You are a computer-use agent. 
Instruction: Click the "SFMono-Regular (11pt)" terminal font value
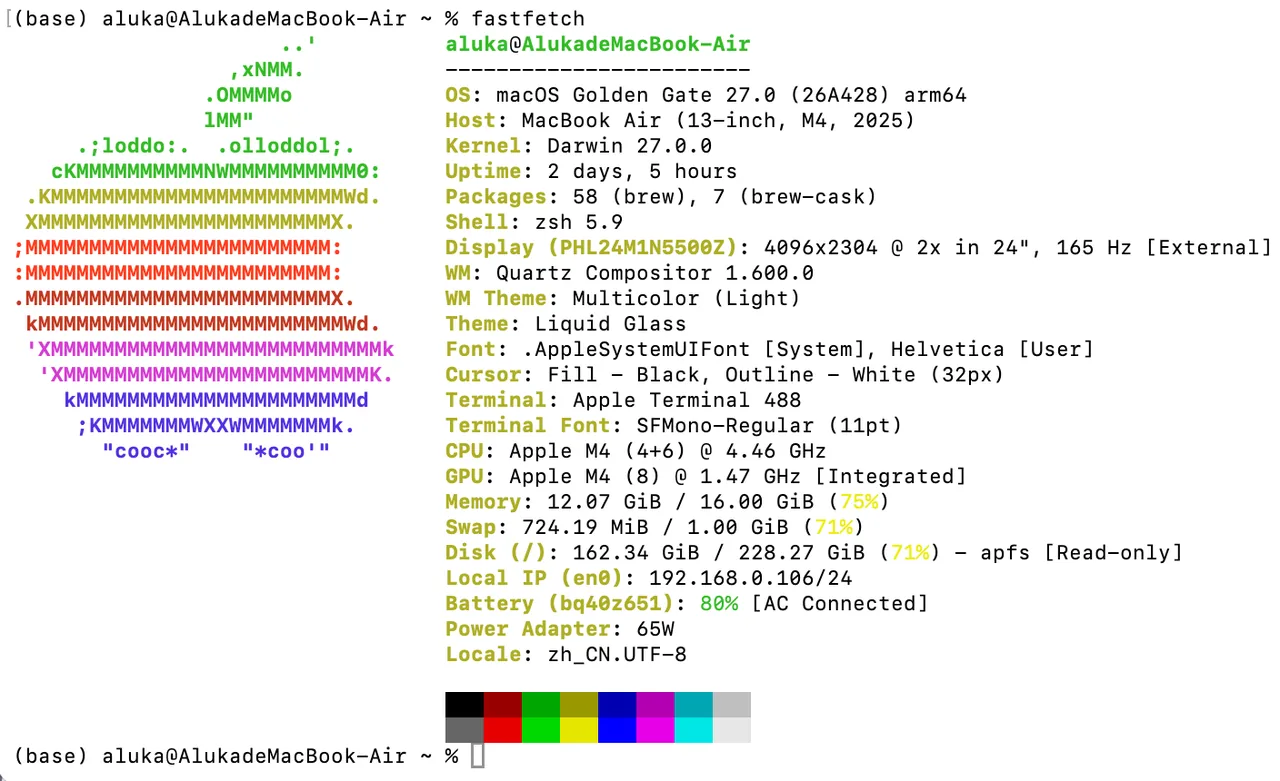pos(769,426)
